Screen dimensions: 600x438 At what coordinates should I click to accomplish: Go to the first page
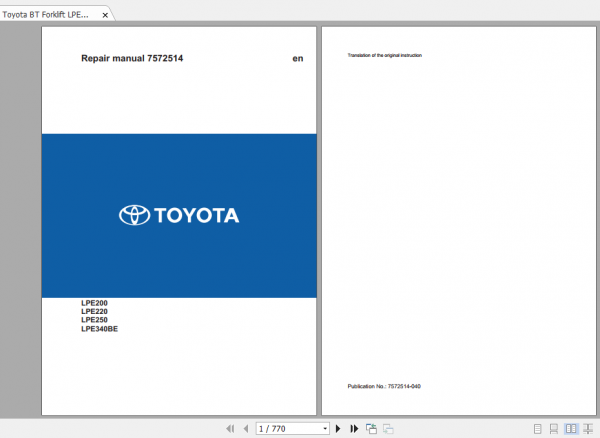(x=230, y=429)
